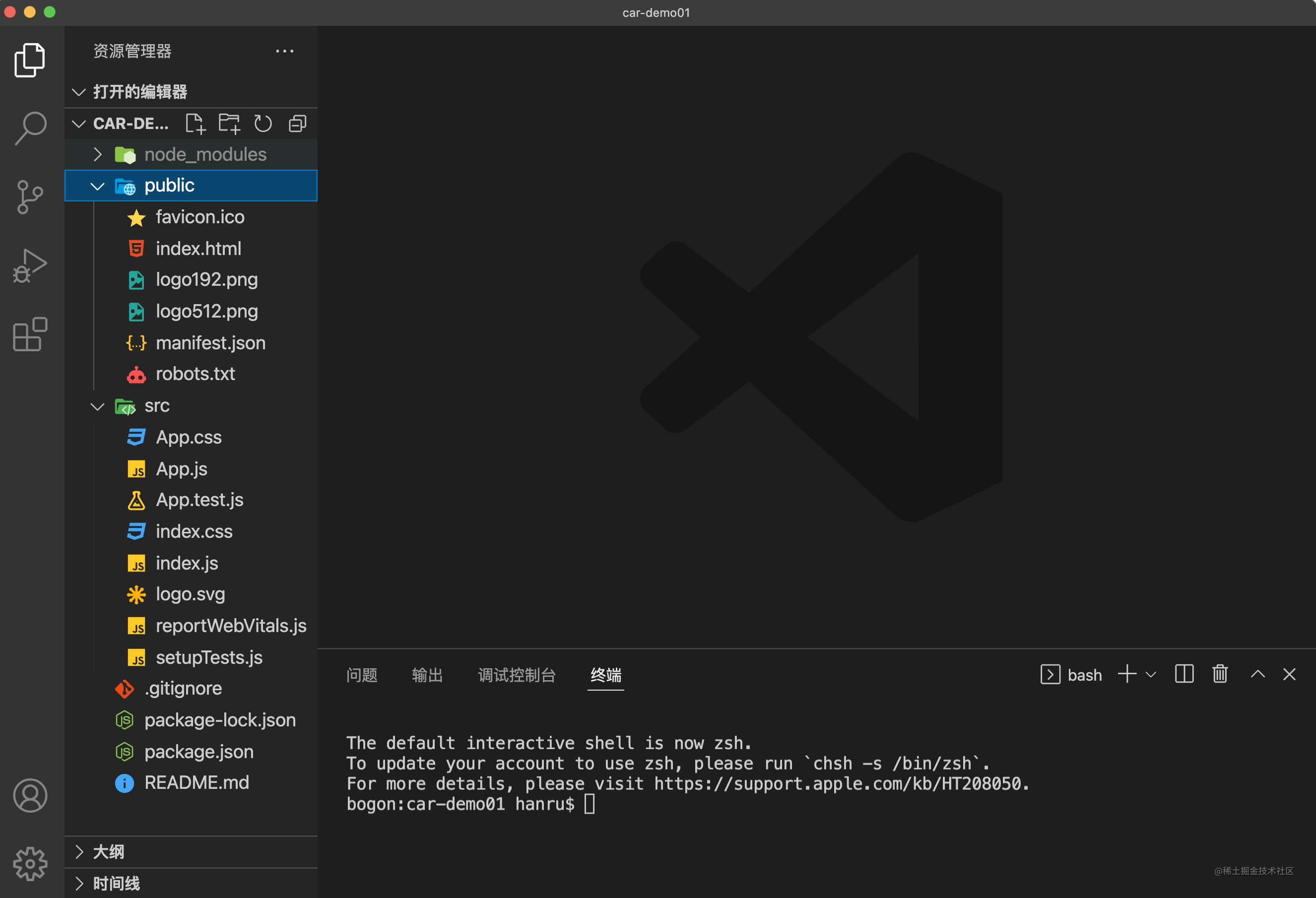Image resolution: width=1316 pixels, height=898 pixels.
Task: Click the macOS green fullscreen button
Action: pos(50,12)
